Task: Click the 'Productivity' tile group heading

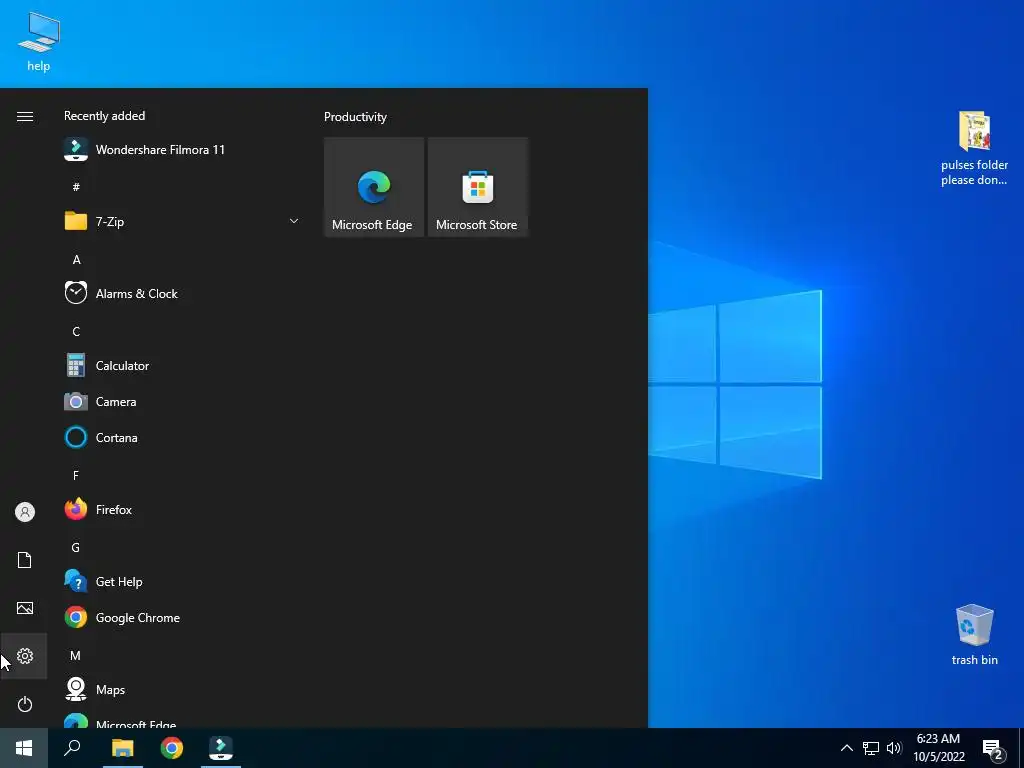Action: coord(355,117)
